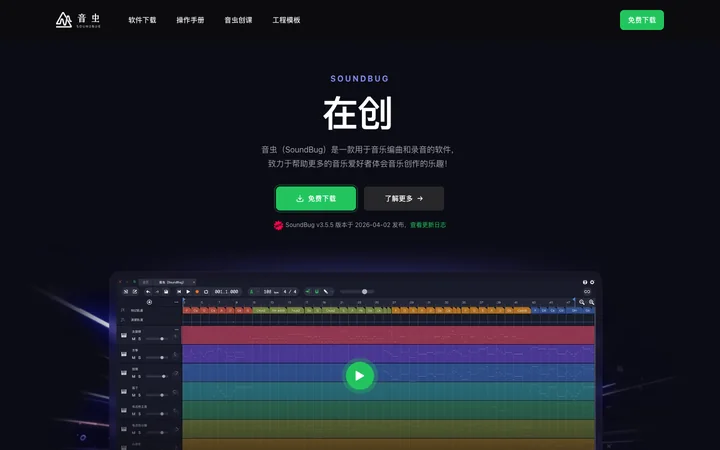Open the 查看更新日志 link

pyautogui.click(x=428, y=225)
